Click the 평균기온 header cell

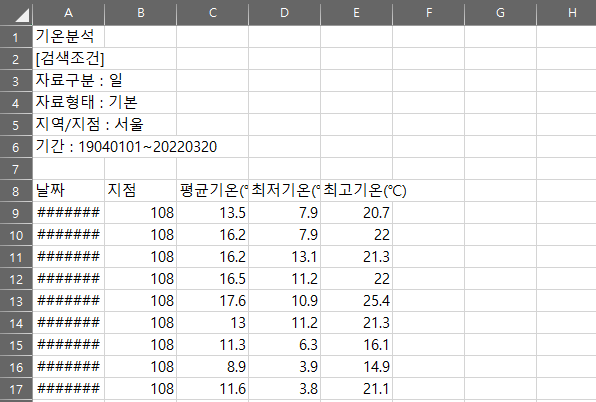point(212,191)
